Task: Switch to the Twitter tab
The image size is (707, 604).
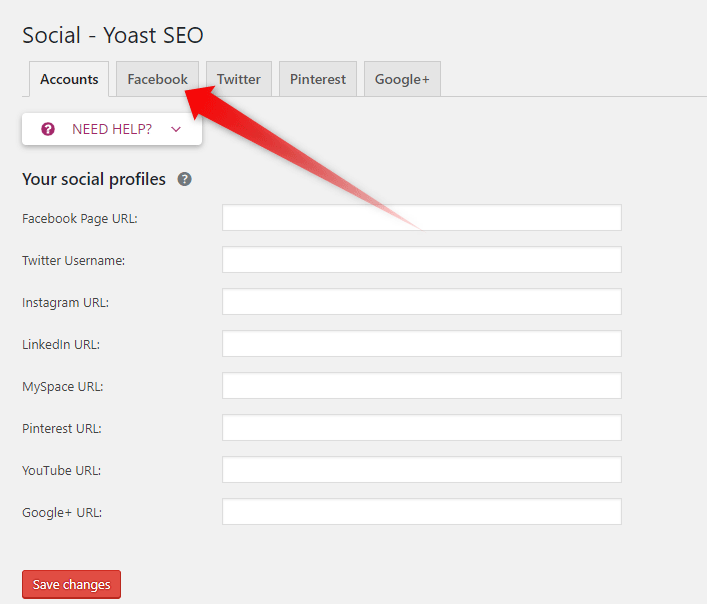Action: [238, 80]
